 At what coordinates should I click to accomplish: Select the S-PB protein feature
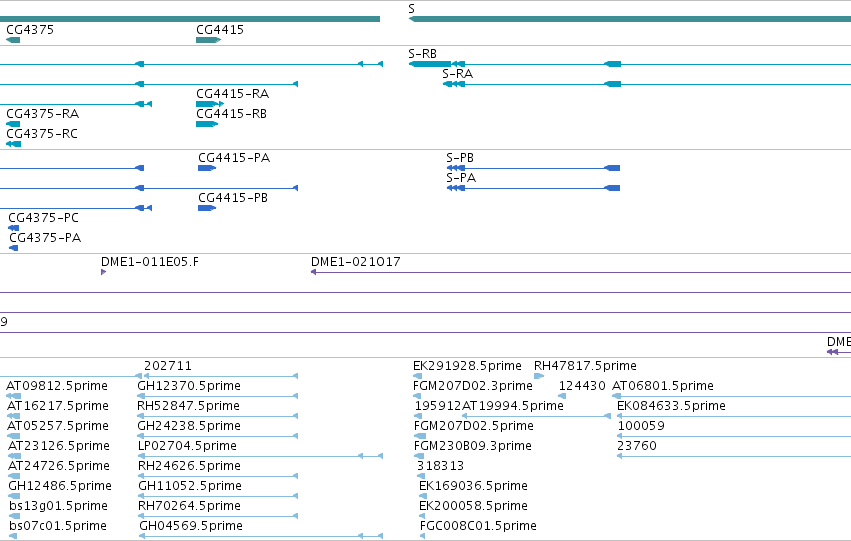460,158
